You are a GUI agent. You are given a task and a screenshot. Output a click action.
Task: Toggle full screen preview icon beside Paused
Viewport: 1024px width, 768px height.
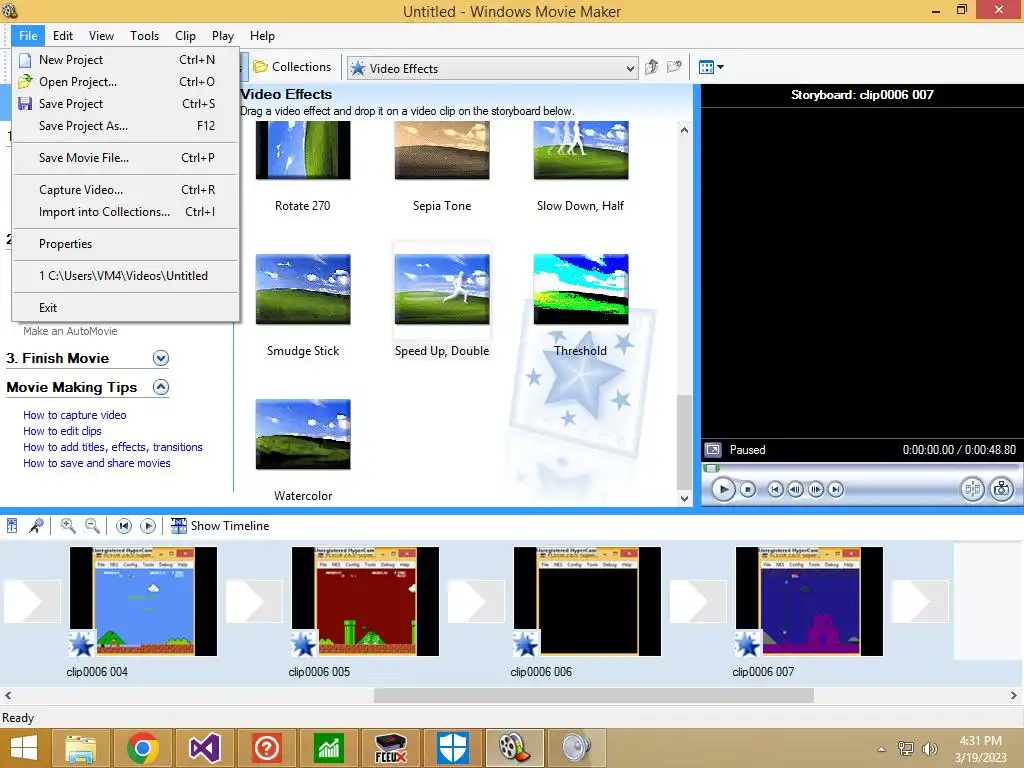coord(713,449)
